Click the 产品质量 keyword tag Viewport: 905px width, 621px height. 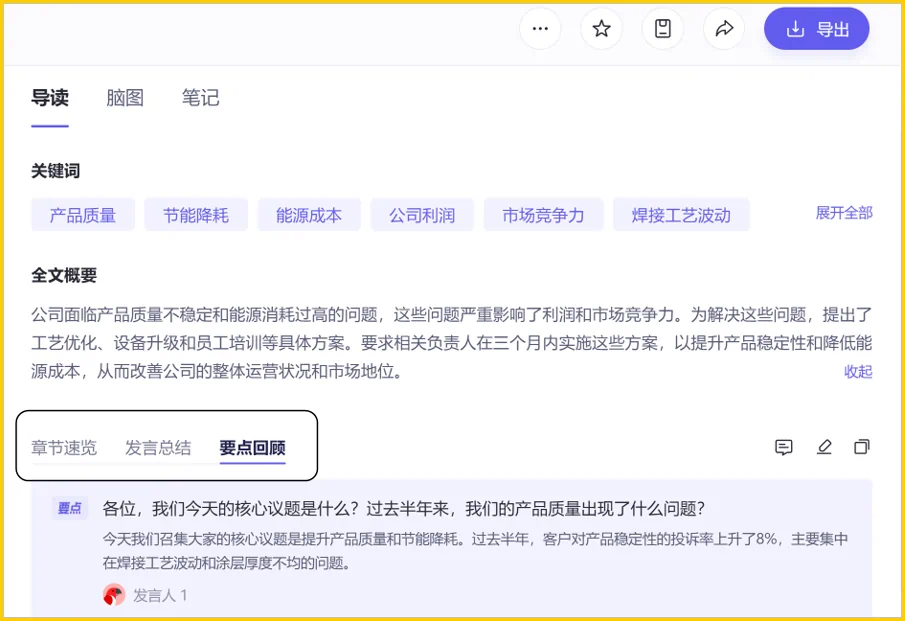[83, 215]
